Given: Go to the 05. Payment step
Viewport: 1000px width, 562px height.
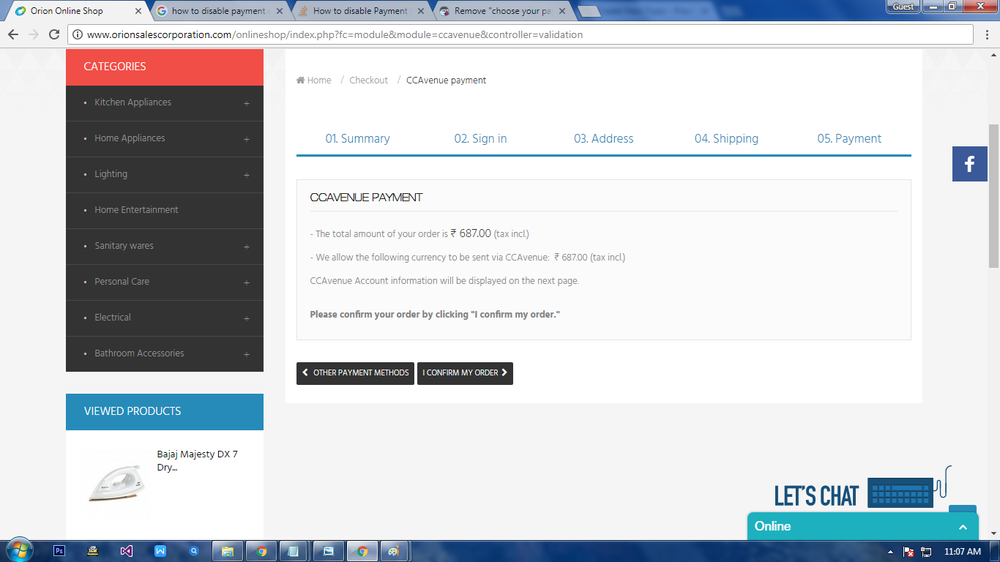Looking at the screenshot, I should pos(849,138).
